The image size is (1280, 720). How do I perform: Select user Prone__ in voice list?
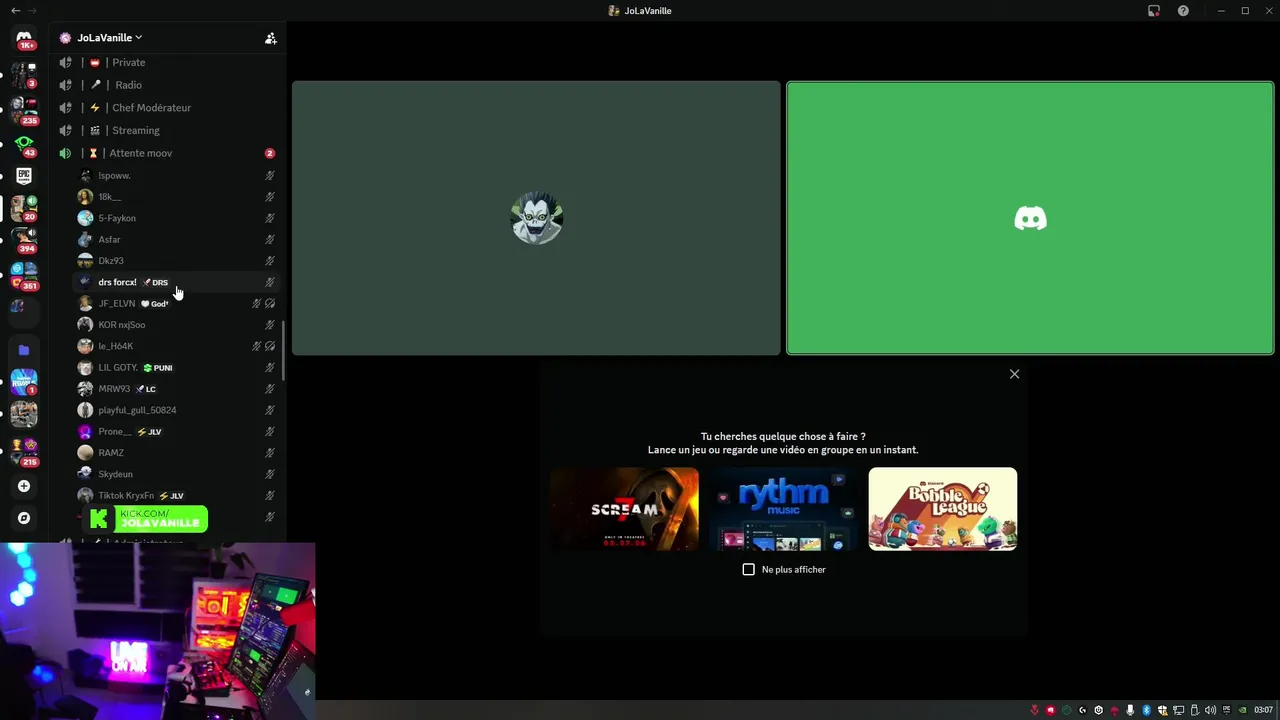[x=178, y=431]
